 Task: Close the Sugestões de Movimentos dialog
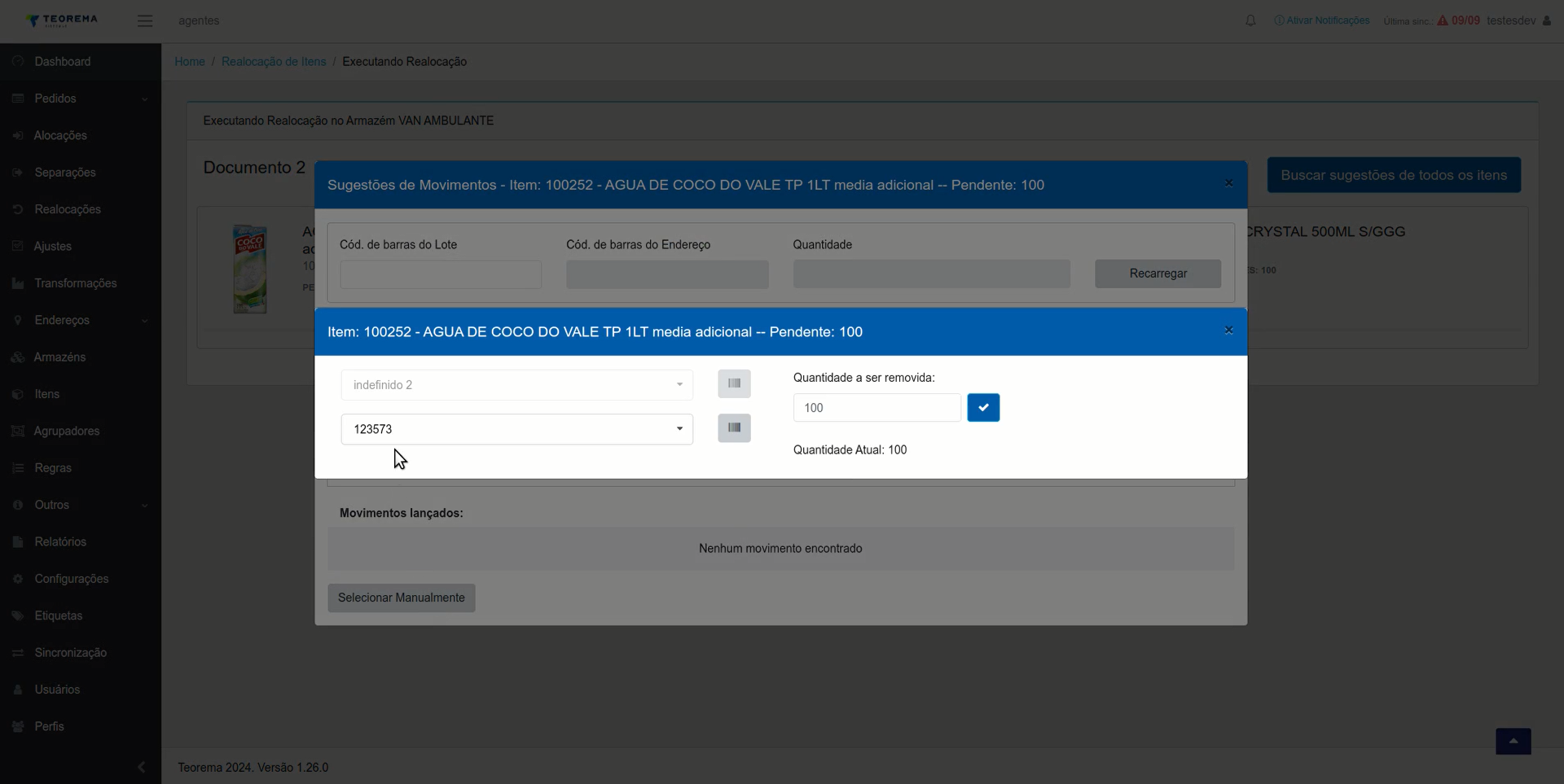(1228, 183)
